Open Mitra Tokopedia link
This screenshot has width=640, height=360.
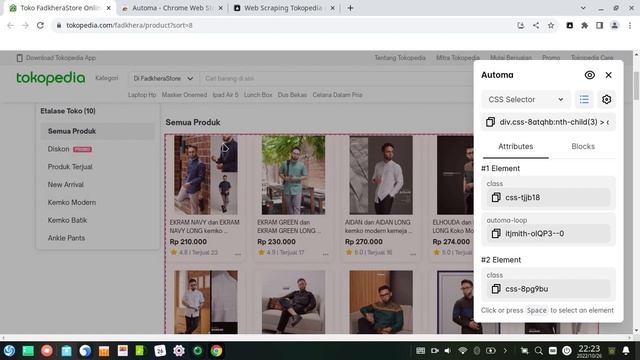tap(458, 58)
